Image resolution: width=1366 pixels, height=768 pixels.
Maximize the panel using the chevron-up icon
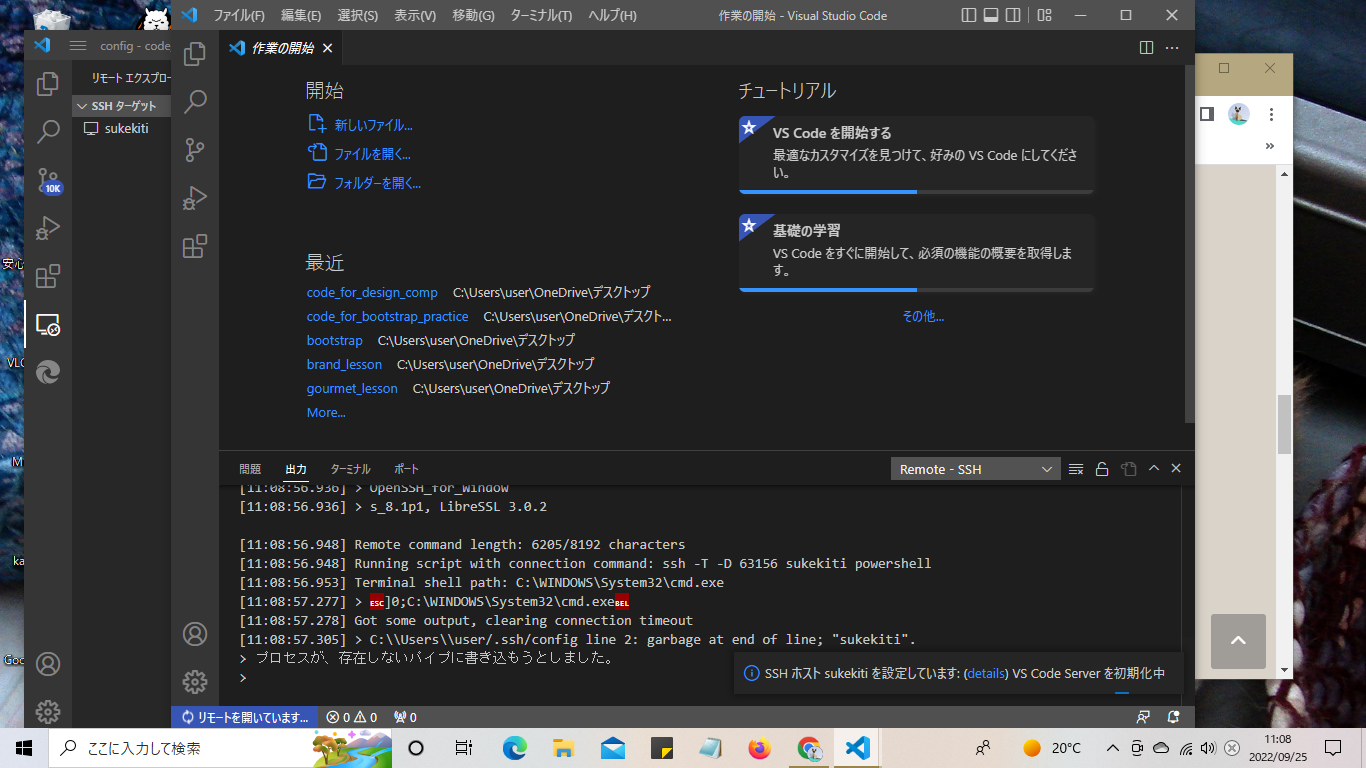click(1153, 469)
